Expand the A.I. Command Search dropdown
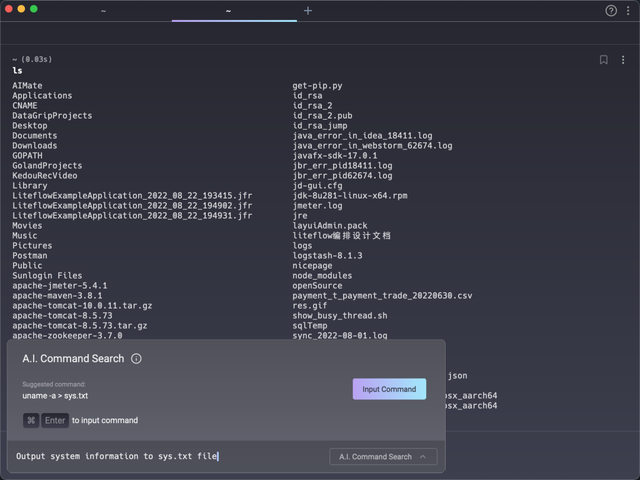The image size is (640, 480). (x=382, y=457)
